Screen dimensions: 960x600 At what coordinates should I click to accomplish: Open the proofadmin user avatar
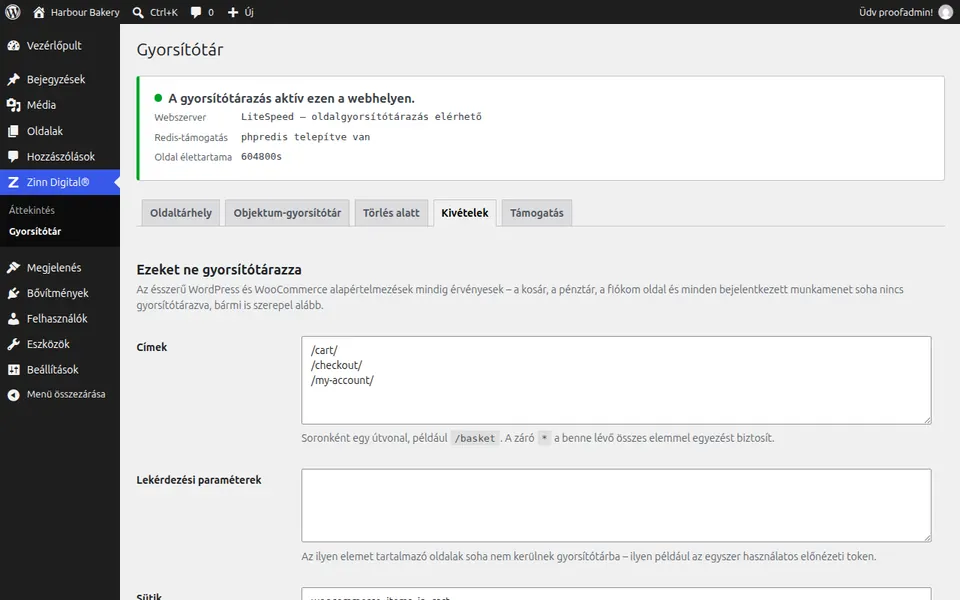tap(946, 12)
